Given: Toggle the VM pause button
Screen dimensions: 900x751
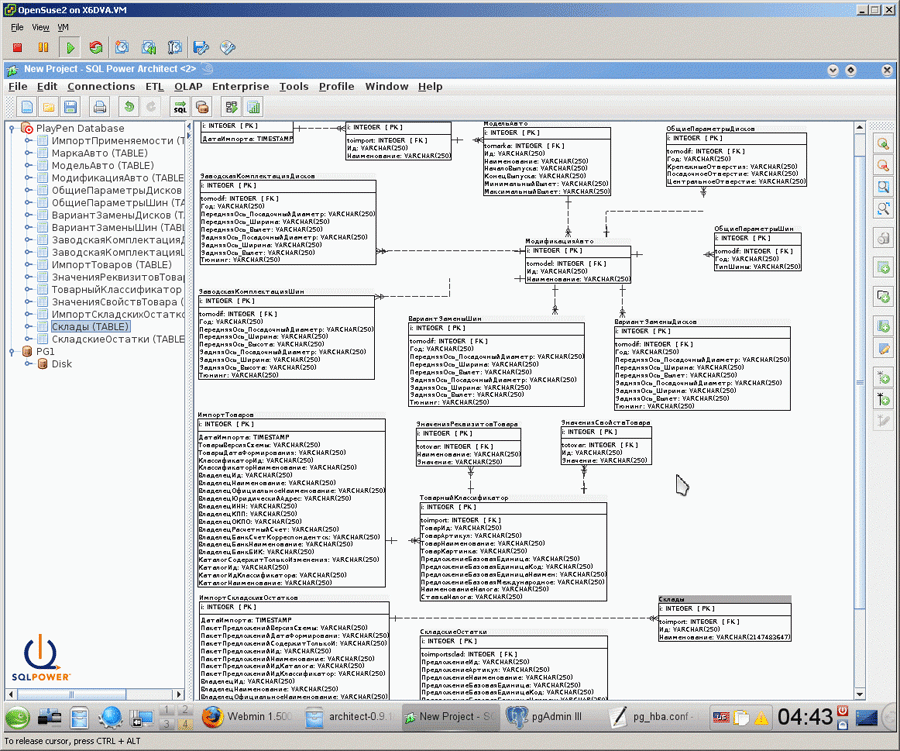Looking at the screenshot, I should click(x=43, y=48).
